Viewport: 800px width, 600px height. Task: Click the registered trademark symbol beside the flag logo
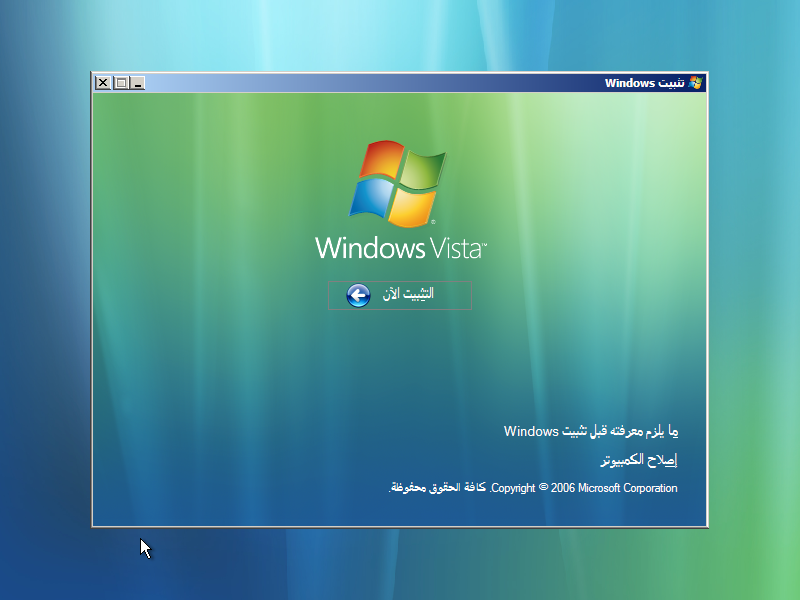pos(433,222)
